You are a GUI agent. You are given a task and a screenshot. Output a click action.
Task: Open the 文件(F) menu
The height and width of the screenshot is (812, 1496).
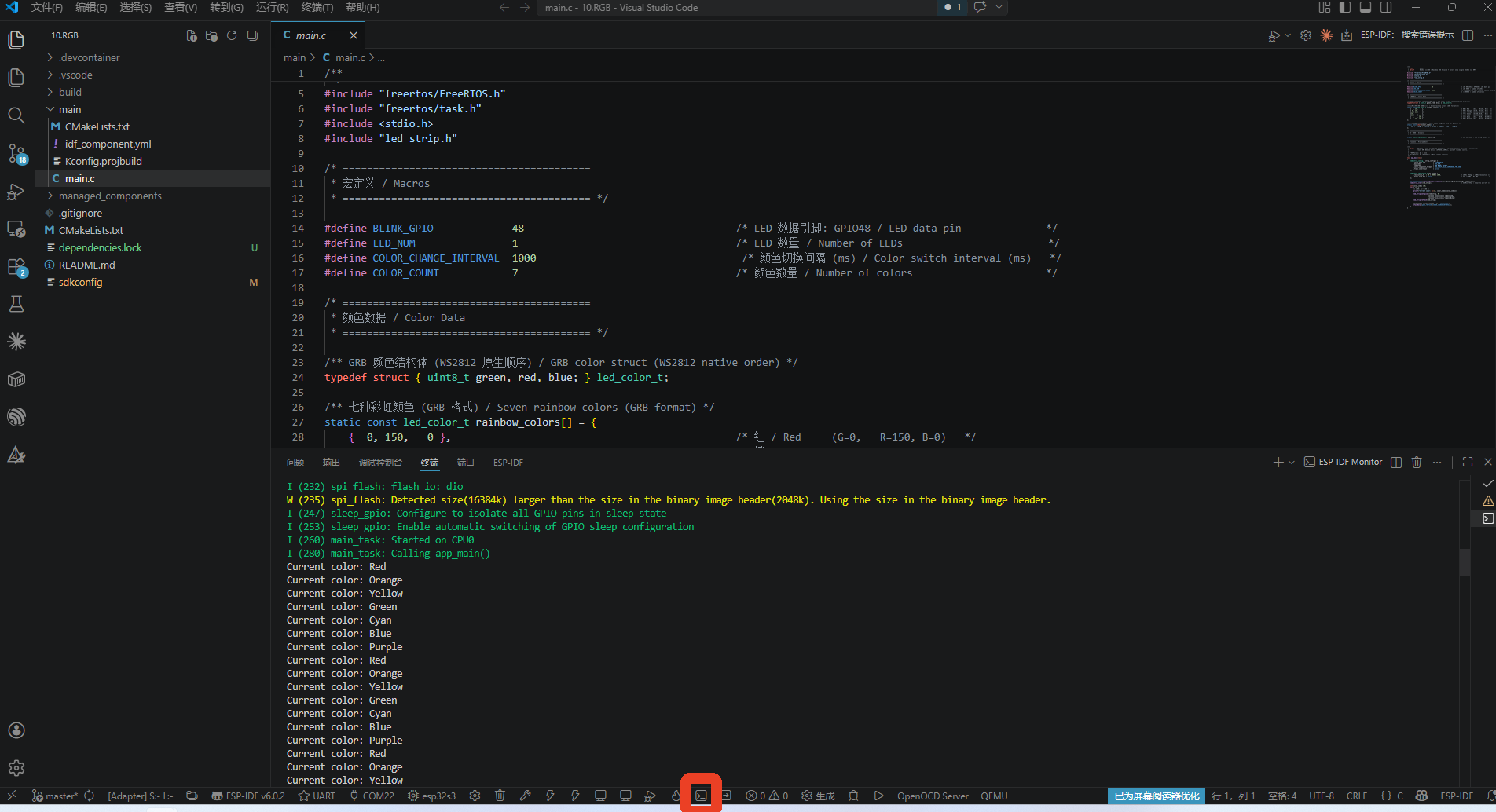click(x=47, y=7)
